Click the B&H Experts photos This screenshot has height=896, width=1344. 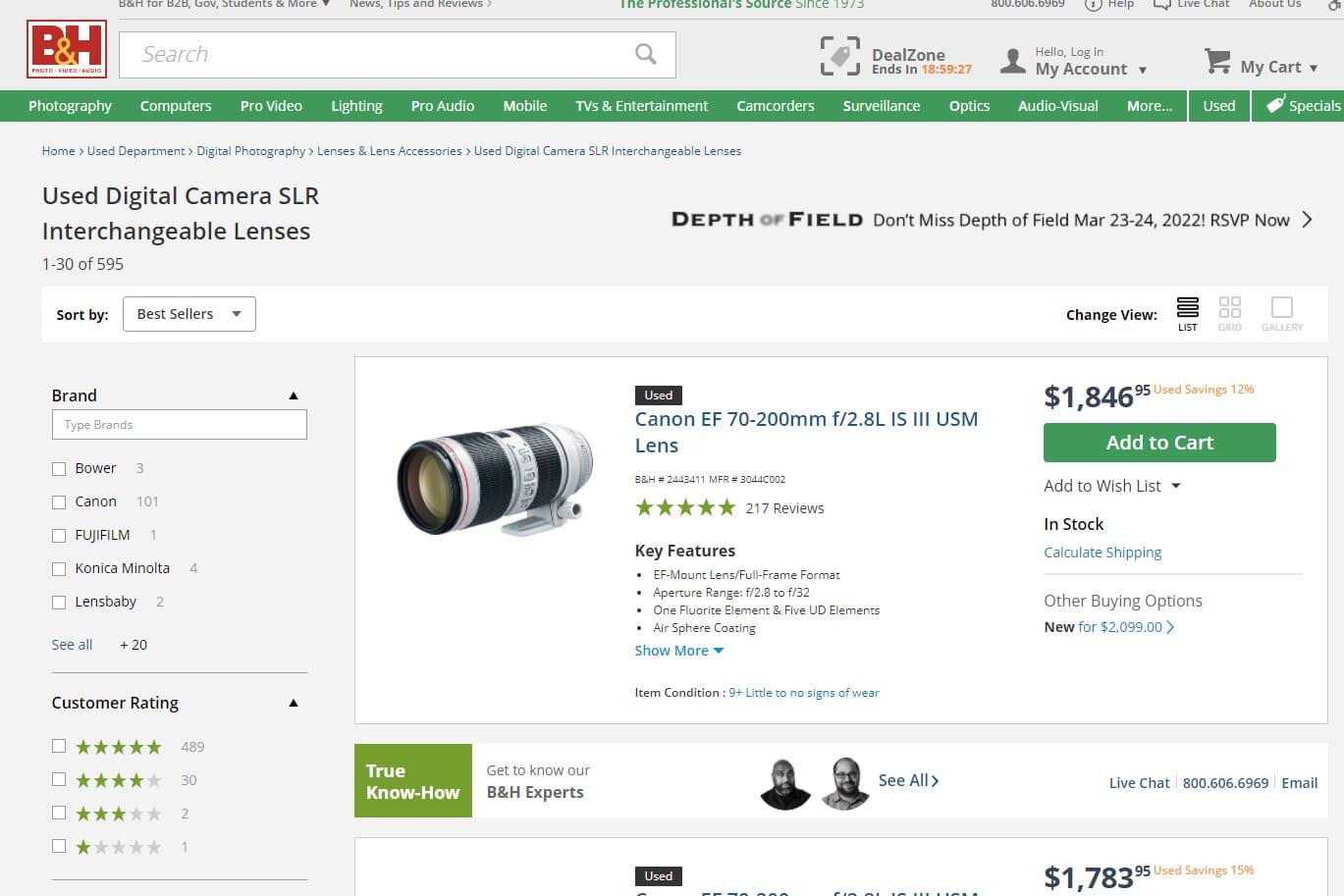point(816,782)
